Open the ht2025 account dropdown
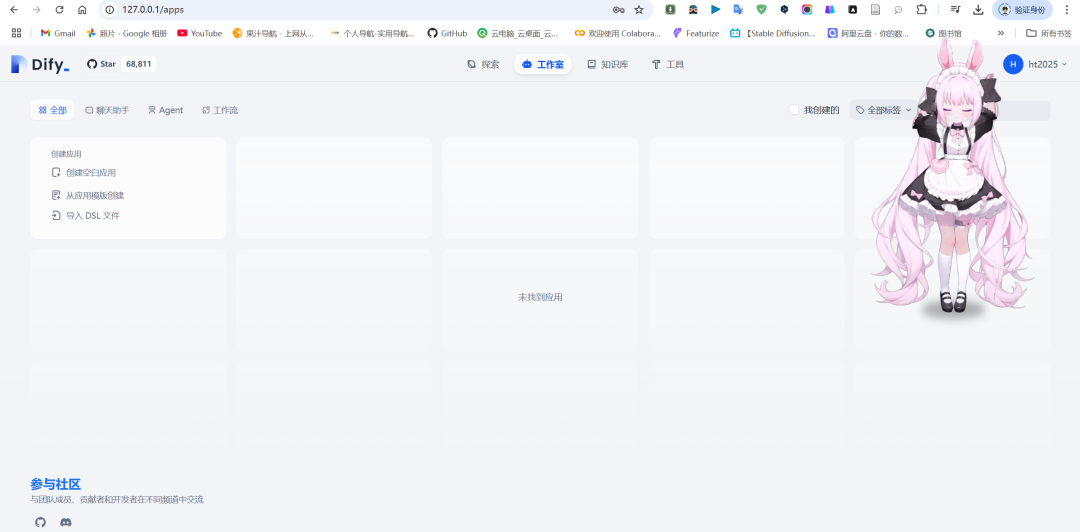 [1035, 64]
